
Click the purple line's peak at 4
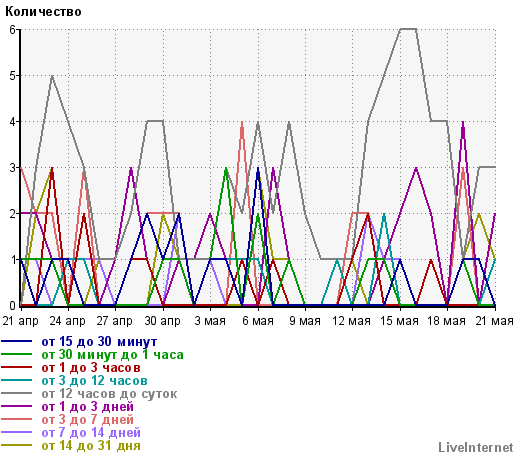[x=463, y=123]
